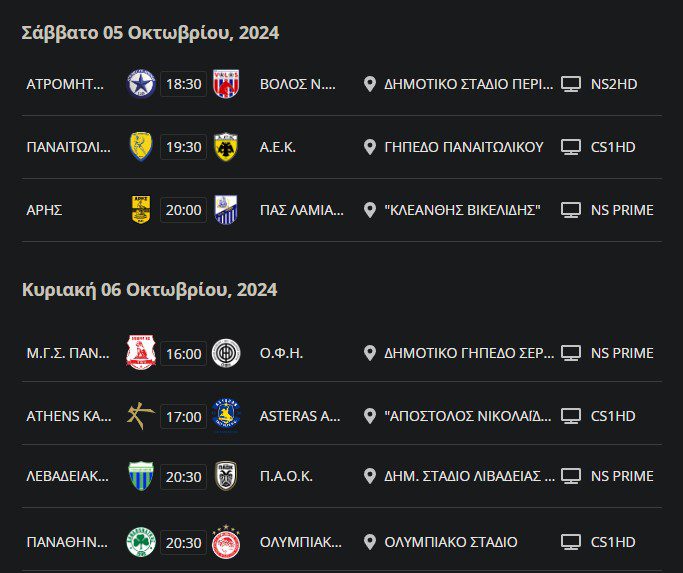
Task: Click the Α.Ε.Κ. team name
Action: click(x=278, y=147)
